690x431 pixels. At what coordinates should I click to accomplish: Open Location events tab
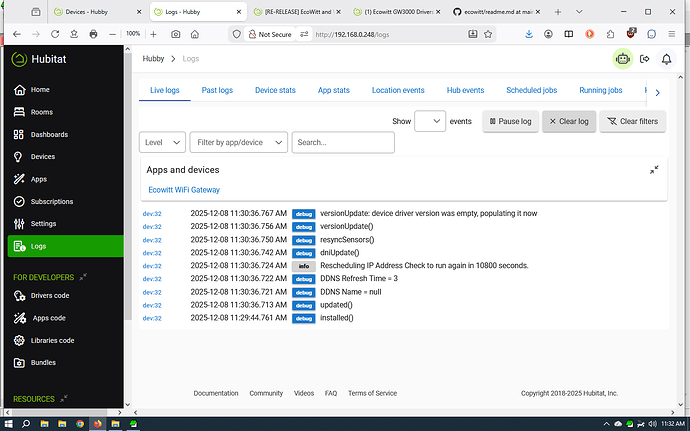398,90
